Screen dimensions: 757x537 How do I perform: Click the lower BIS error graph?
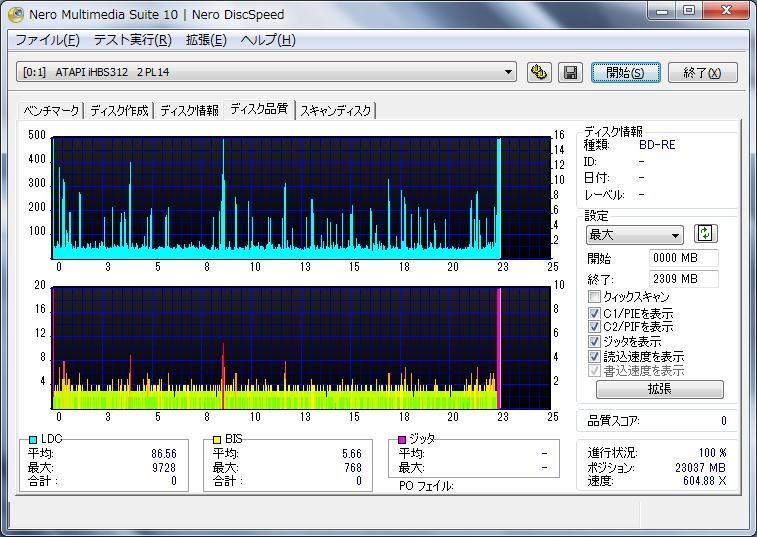point(301,348)
